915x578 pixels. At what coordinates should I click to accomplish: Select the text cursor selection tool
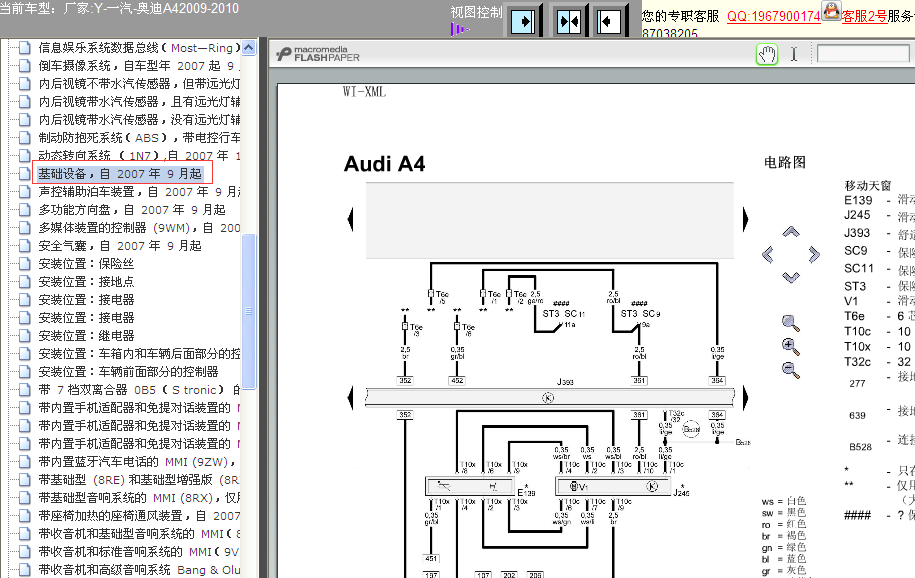[794, 54]
